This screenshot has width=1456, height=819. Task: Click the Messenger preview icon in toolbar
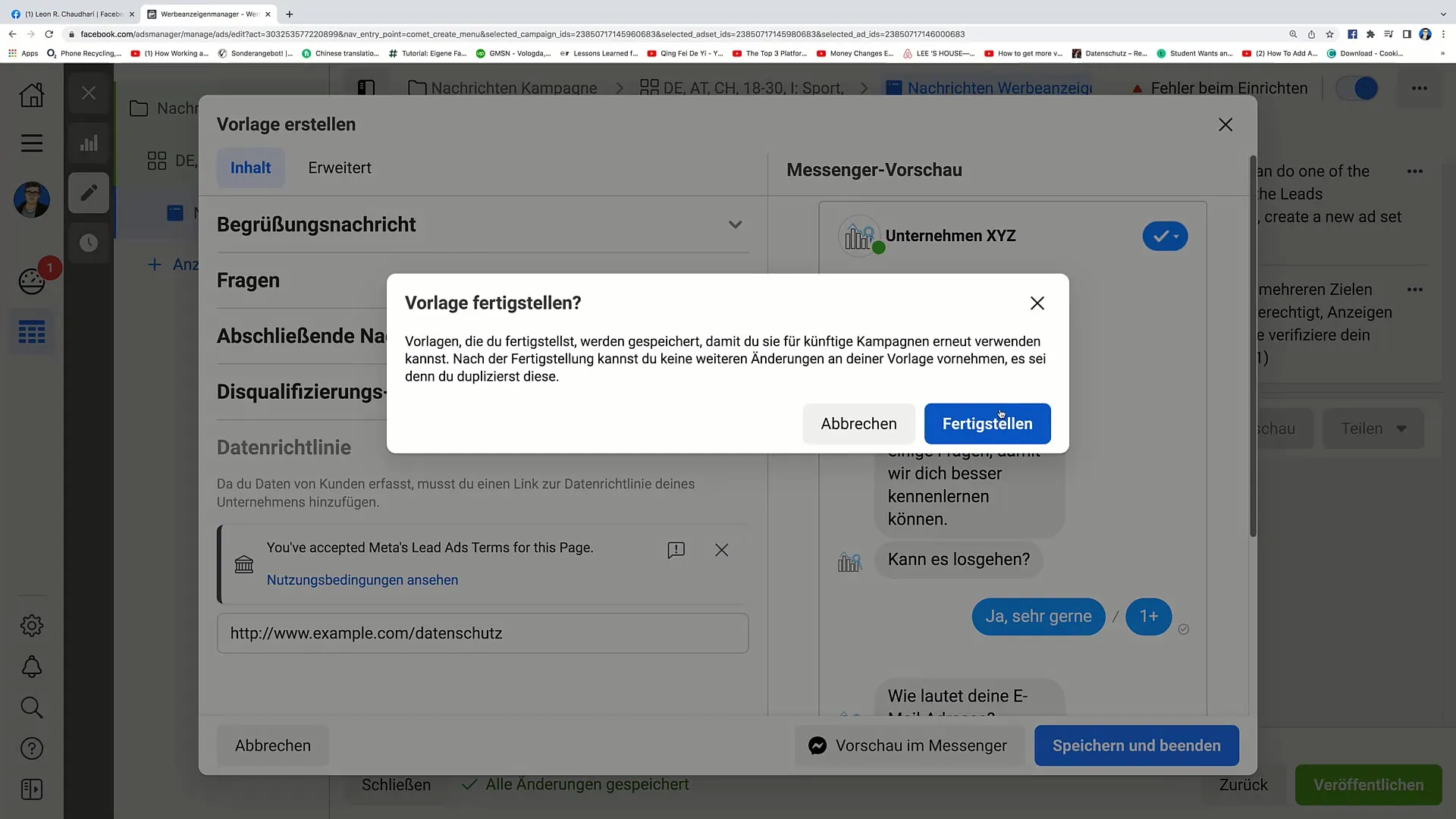817,745
